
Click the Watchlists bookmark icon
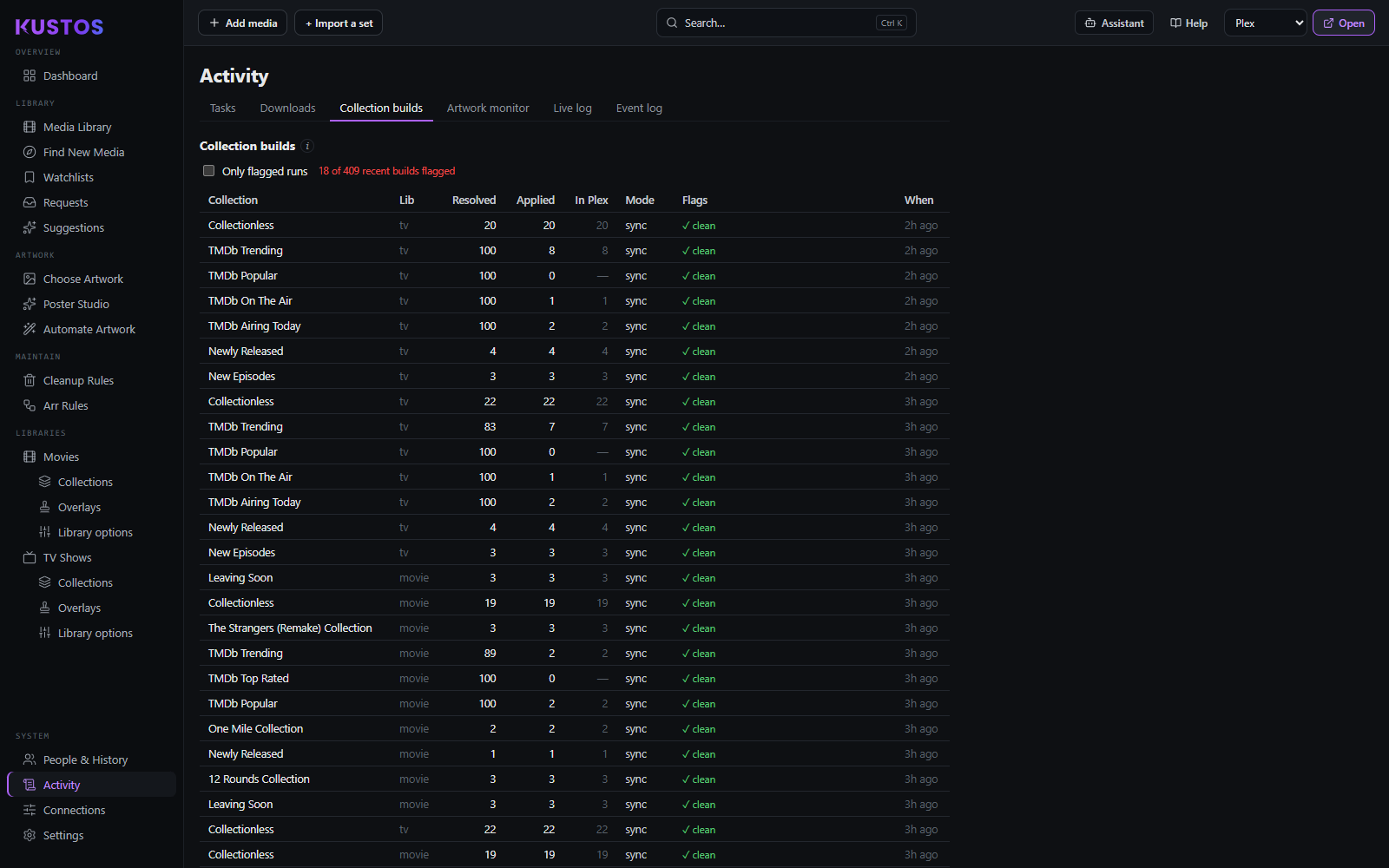(x=30, y=177)
